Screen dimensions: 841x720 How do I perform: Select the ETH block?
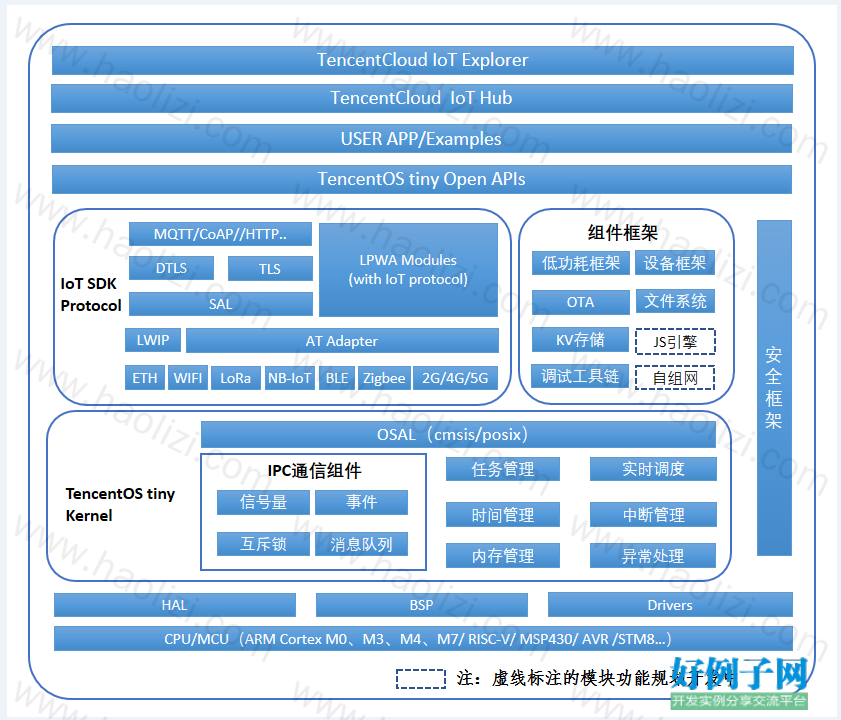[x=145, y=378]
